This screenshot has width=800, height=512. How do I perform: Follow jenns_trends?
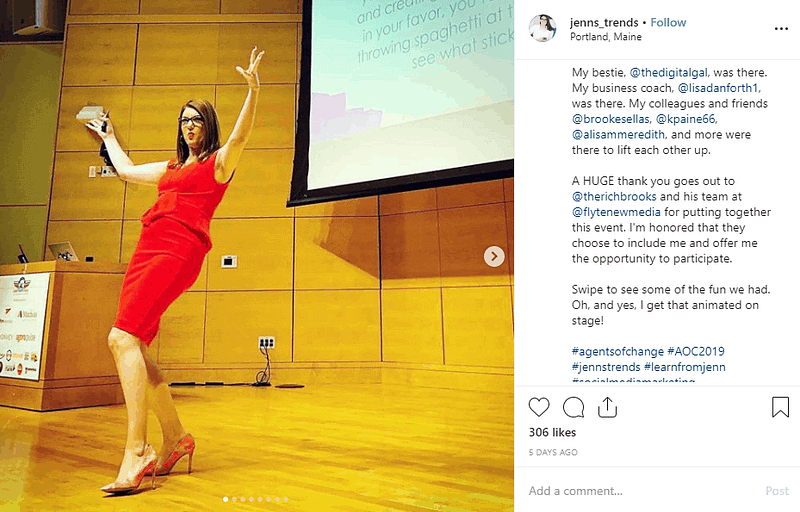[668, 22]
